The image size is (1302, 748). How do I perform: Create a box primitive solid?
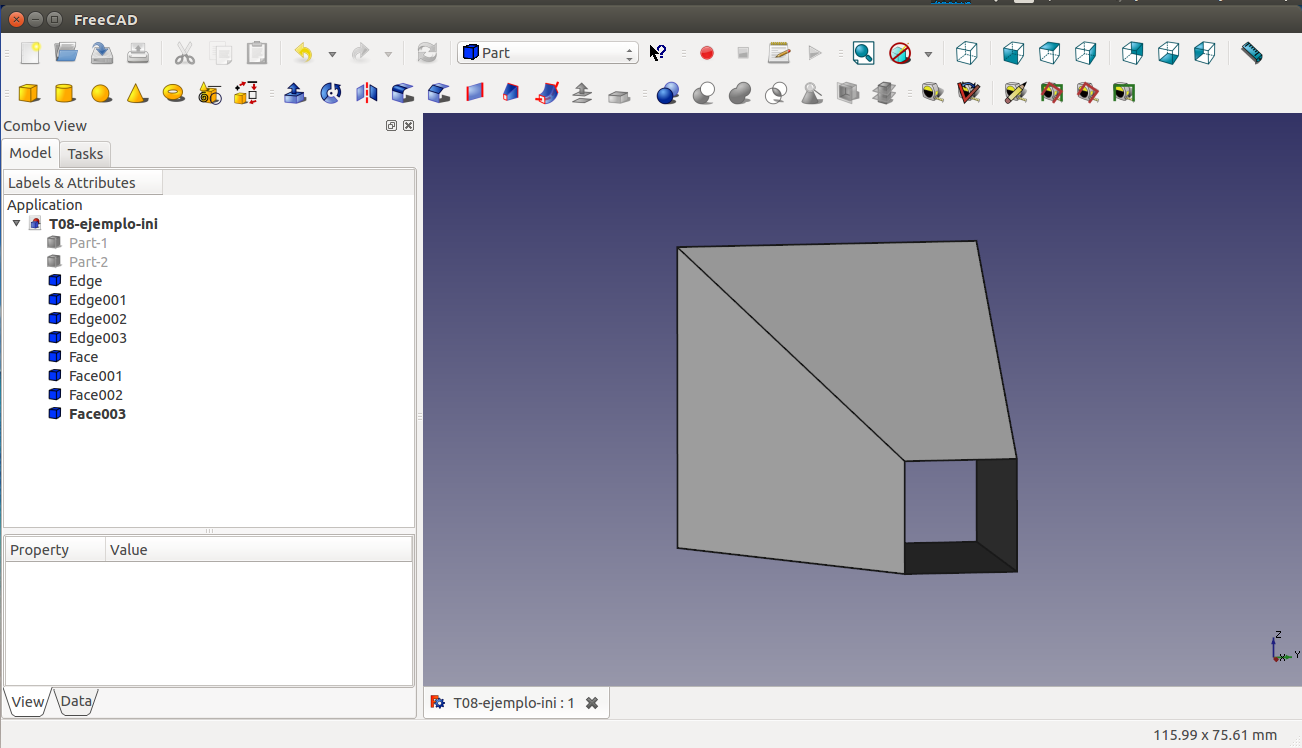tap(29, 93)
